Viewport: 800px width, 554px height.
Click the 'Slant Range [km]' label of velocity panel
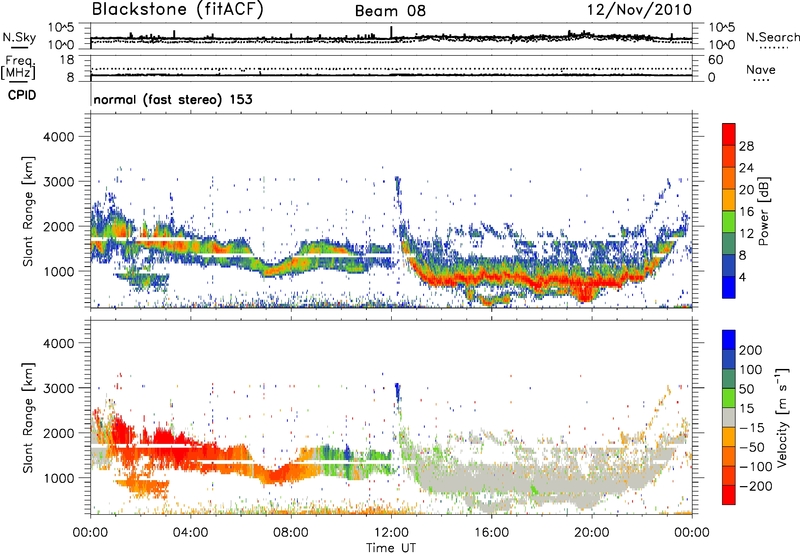[28, 418]
